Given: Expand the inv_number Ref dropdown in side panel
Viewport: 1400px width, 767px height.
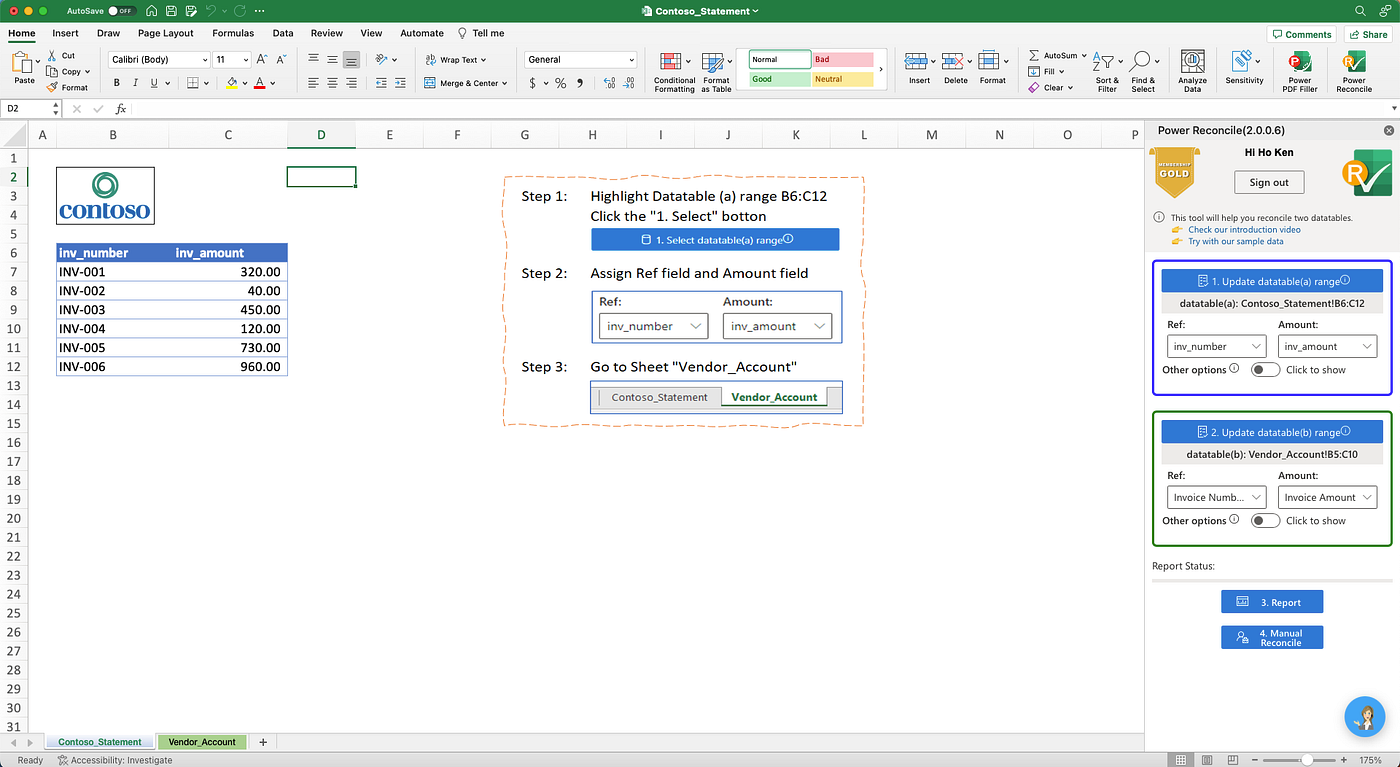Looking at the screenshot, I should pyautogui.click(x=1216, y=346).
